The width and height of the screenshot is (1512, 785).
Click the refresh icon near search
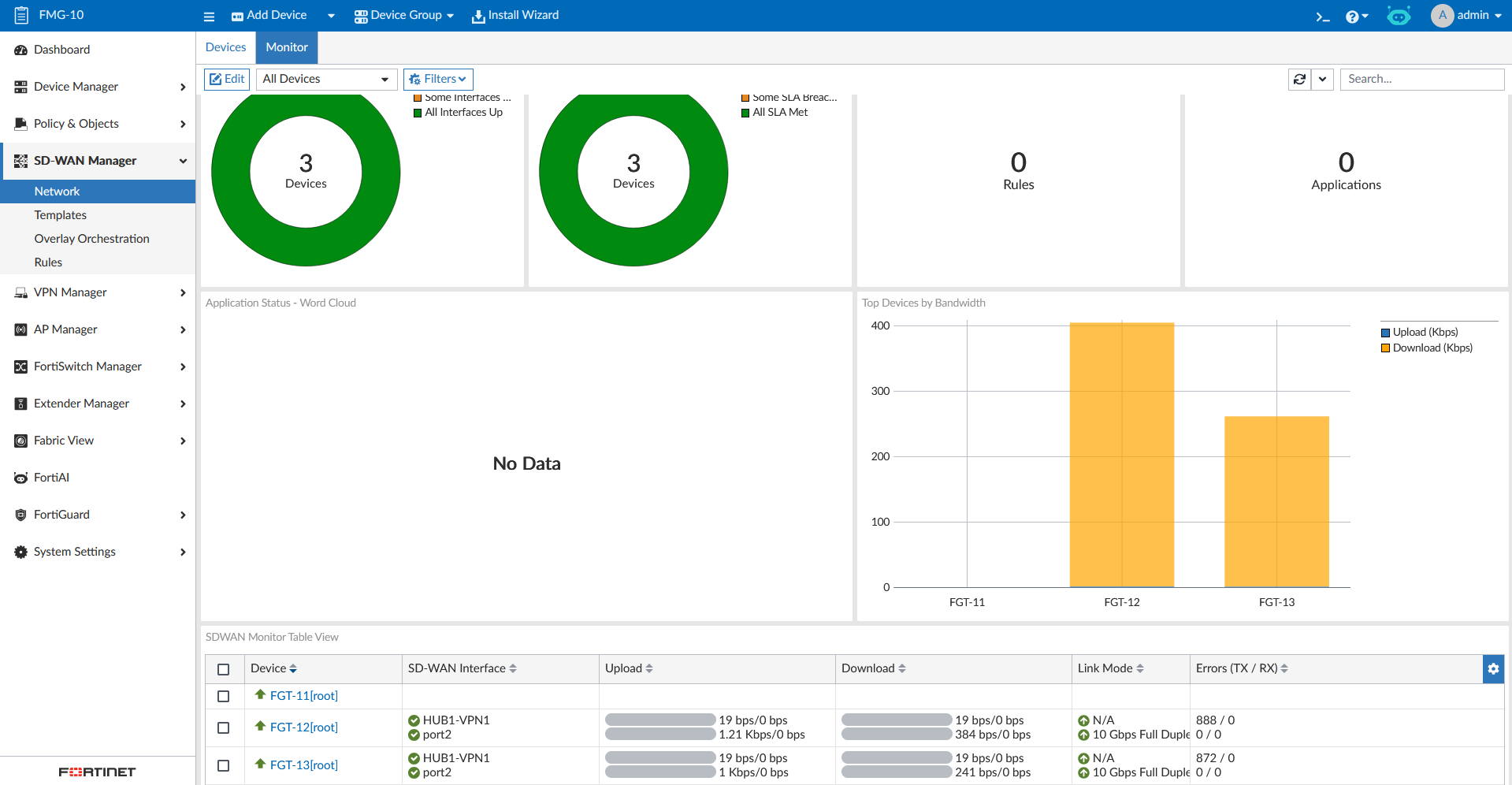[1300, 79]
